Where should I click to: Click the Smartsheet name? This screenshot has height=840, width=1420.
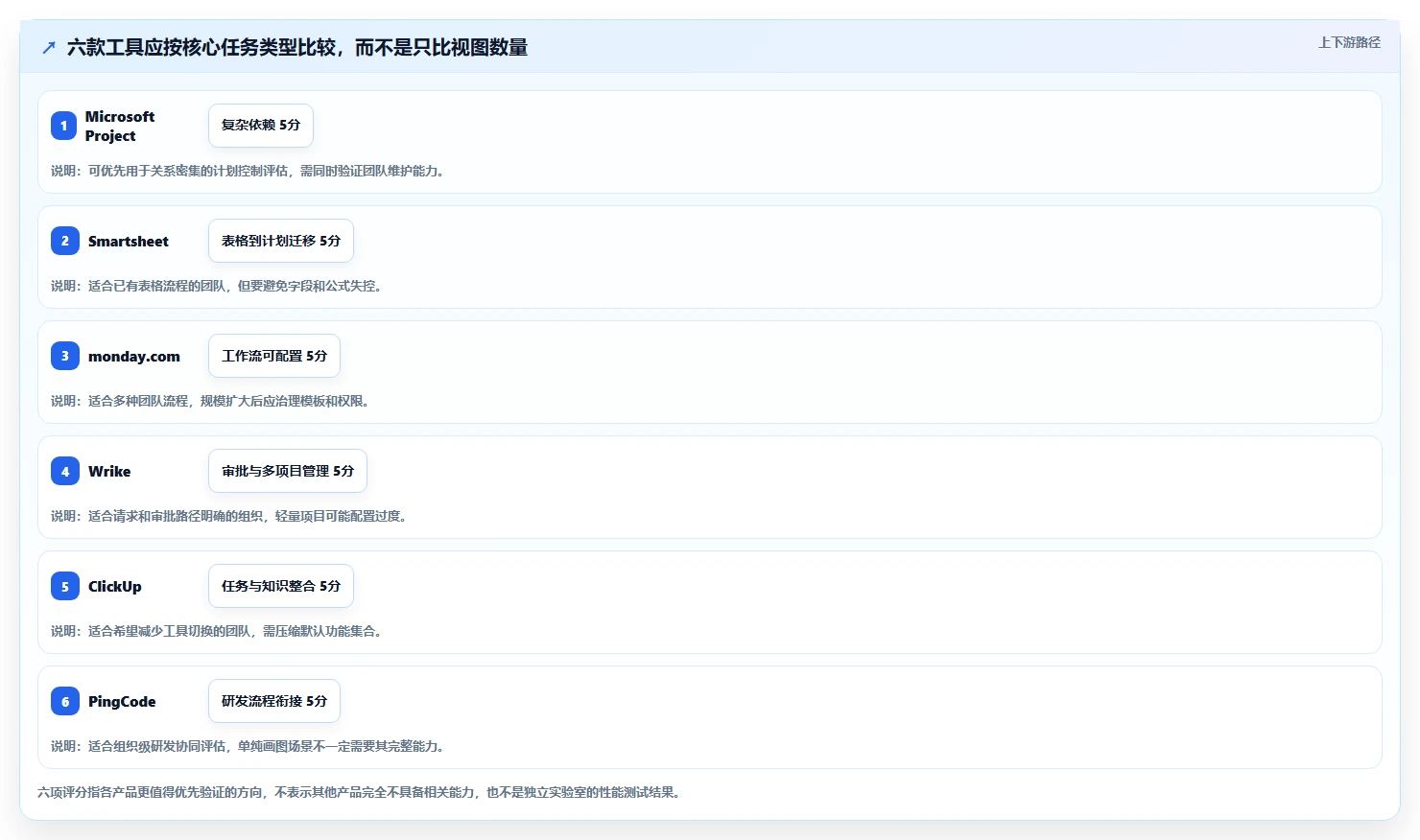click(129, 242)
